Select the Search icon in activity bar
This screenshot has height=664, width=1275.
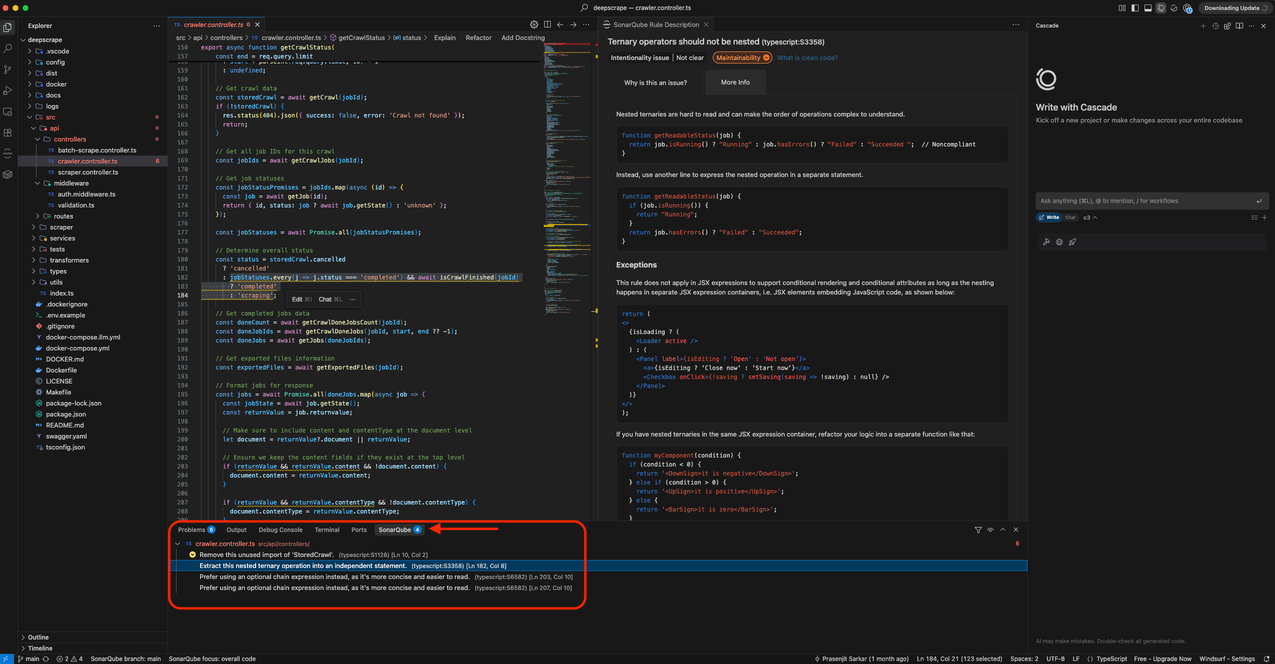click(x=7, y=47)
